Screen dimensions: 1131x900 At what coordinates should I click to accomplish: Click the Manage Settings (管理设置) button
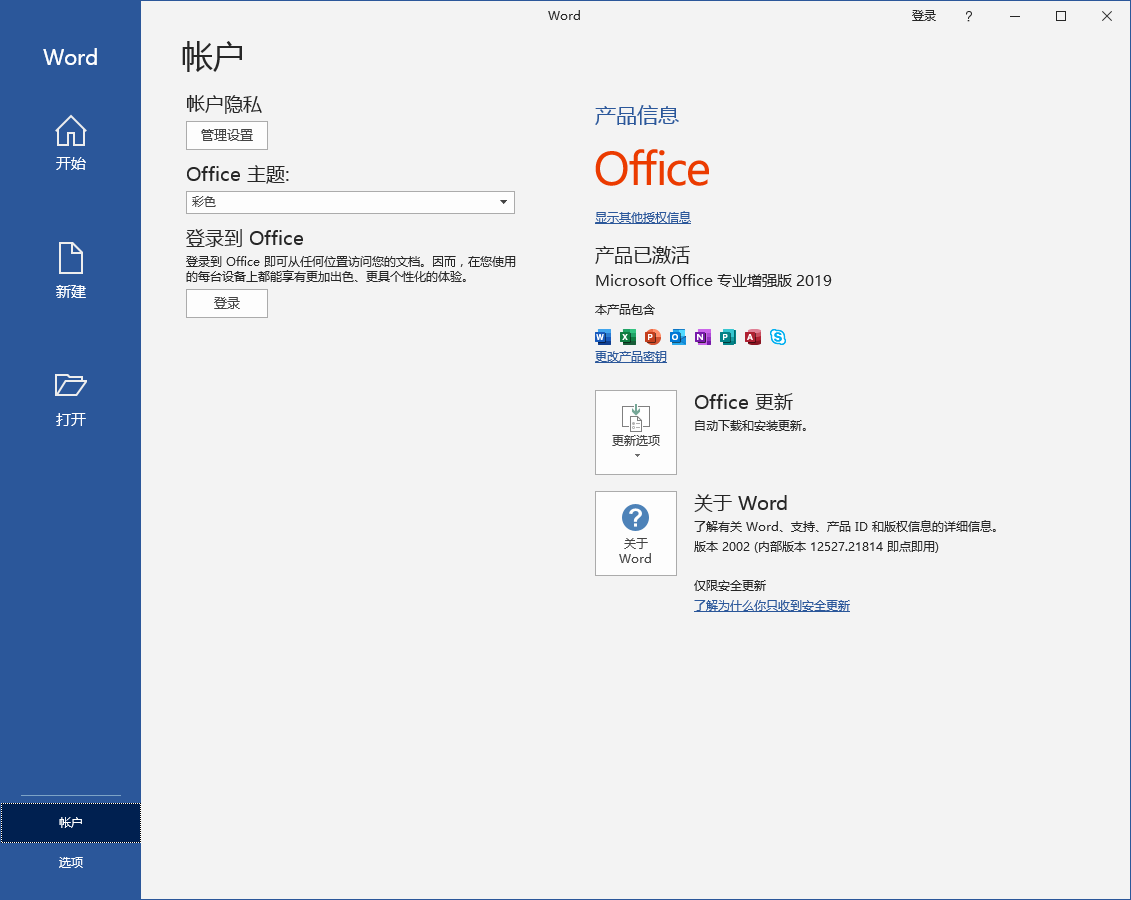pos(226,135)
